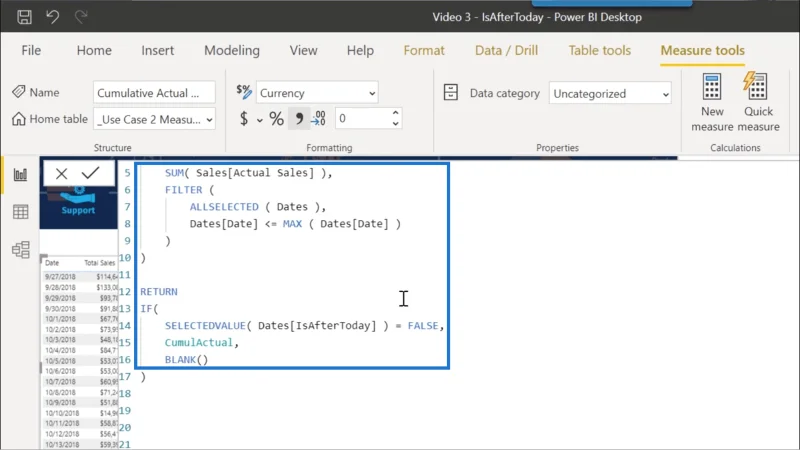Viewport: 800px width, 450px height.
Task: Commit formula with the checkmark icon
Action: coord(90,173)
